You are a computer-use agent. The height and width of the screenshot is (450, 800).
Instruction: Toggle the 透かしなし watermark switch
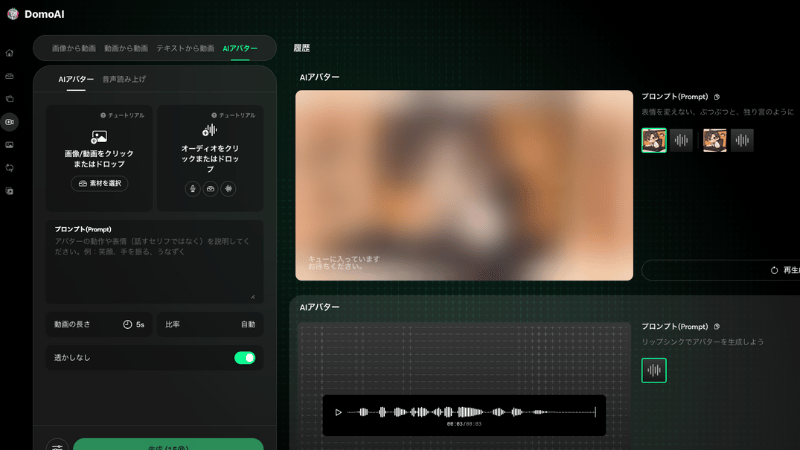tap(244, 357)
